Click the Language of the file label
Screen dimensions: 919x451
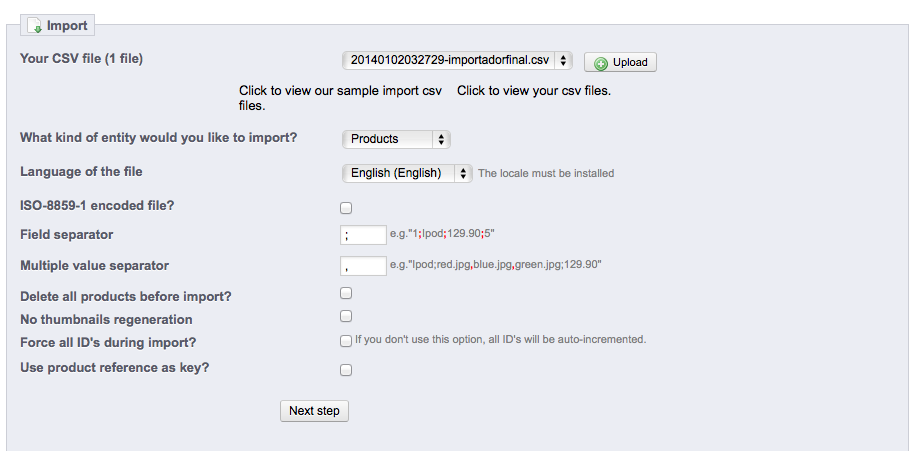(81, 172)
